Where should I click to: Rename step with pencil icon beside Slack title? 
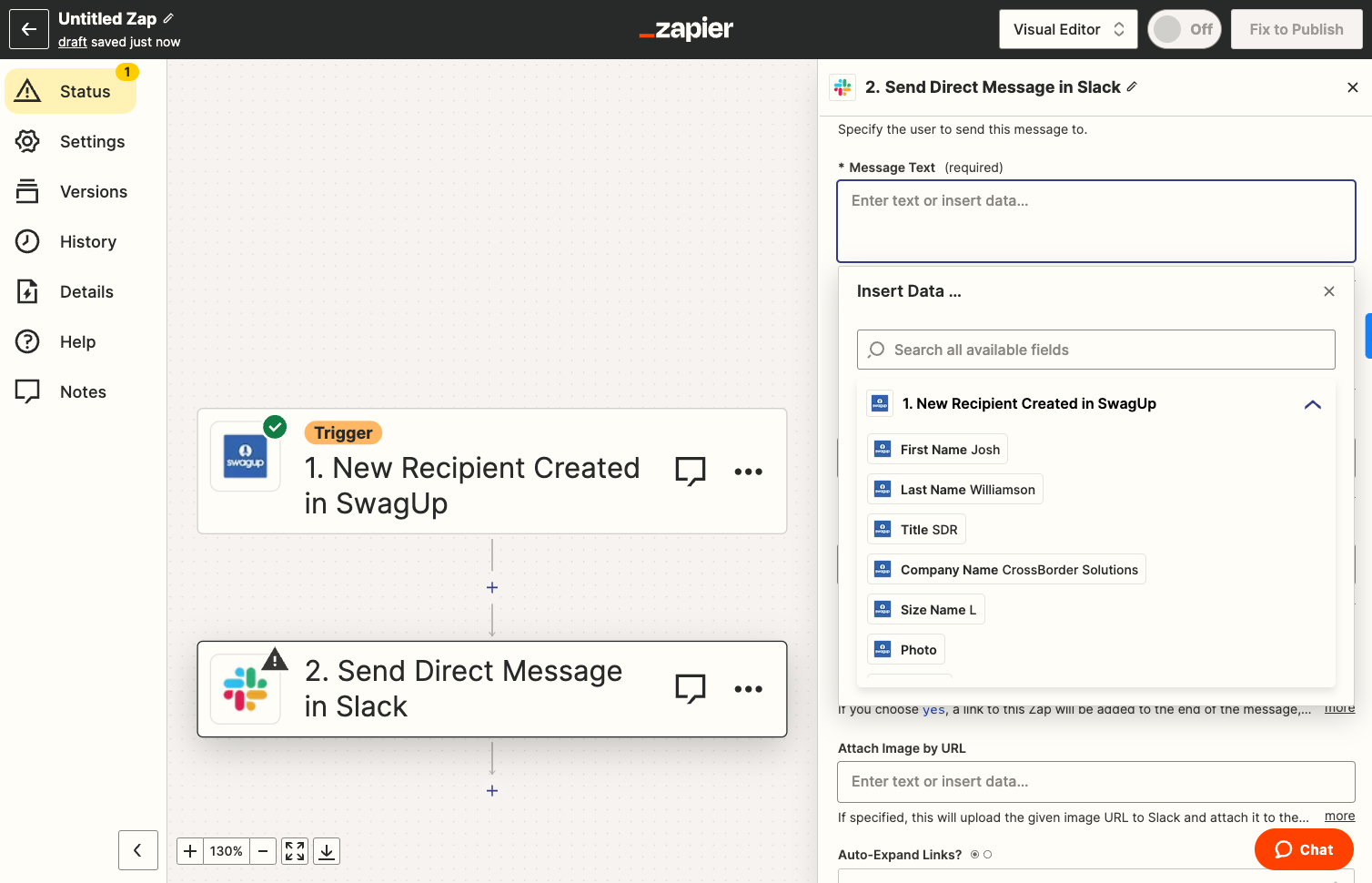pyautogui.click(x=1132, y=86)
